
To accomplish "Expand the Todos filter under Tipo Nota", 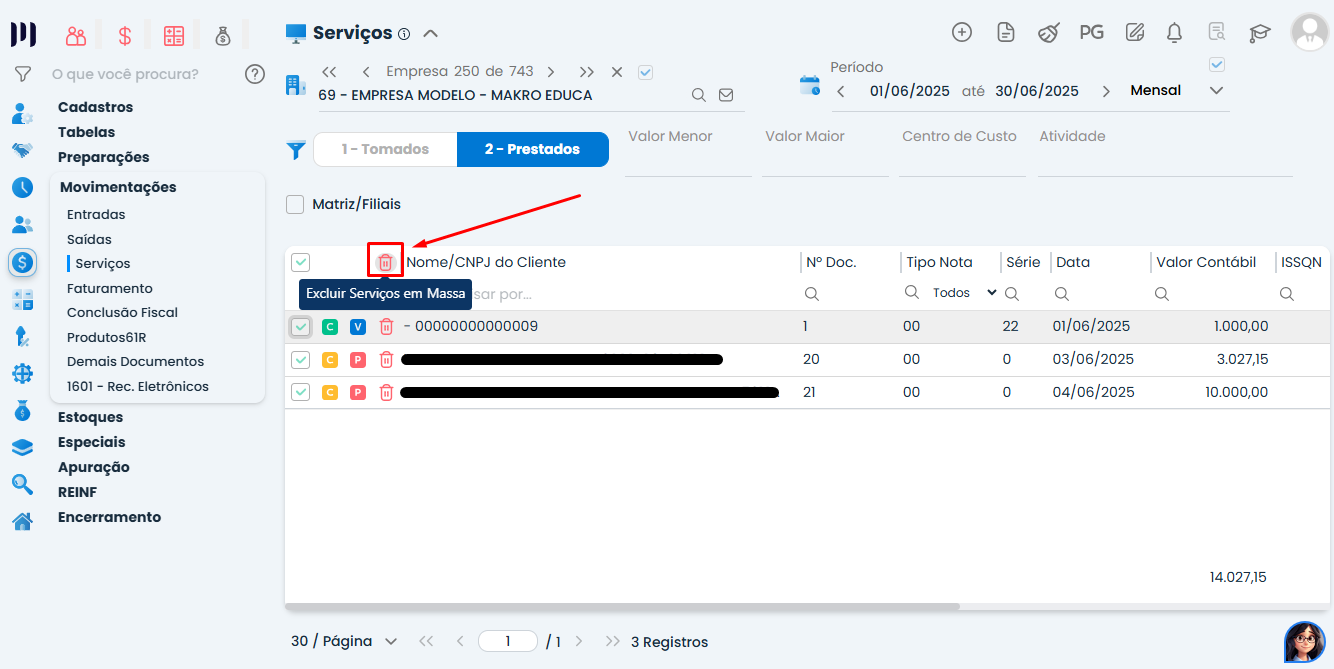I will click(x=965, y=292).
